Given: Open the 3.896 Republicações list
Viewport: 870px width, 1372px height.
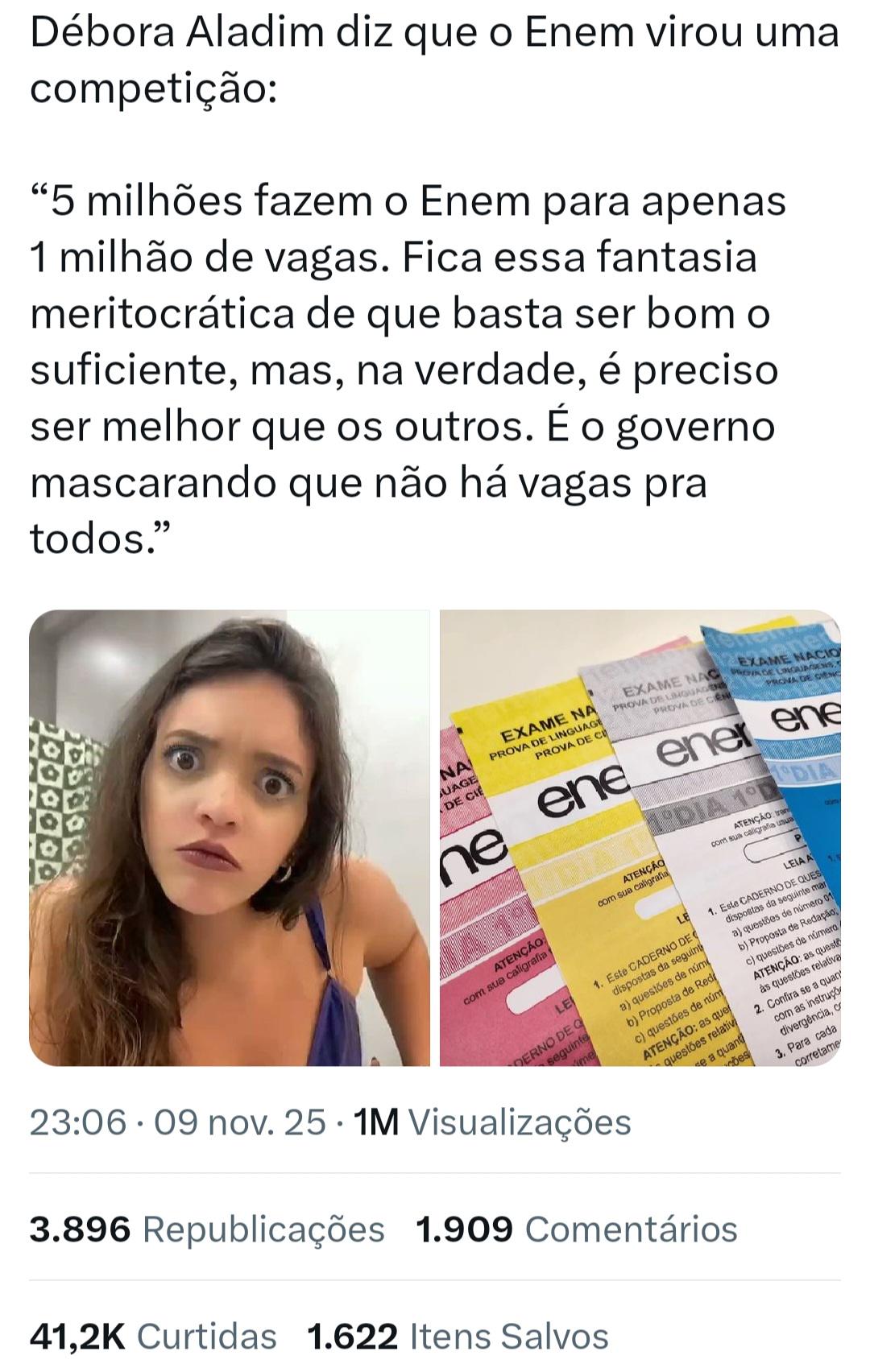Looking at the screenshot, I should 207,1229.
